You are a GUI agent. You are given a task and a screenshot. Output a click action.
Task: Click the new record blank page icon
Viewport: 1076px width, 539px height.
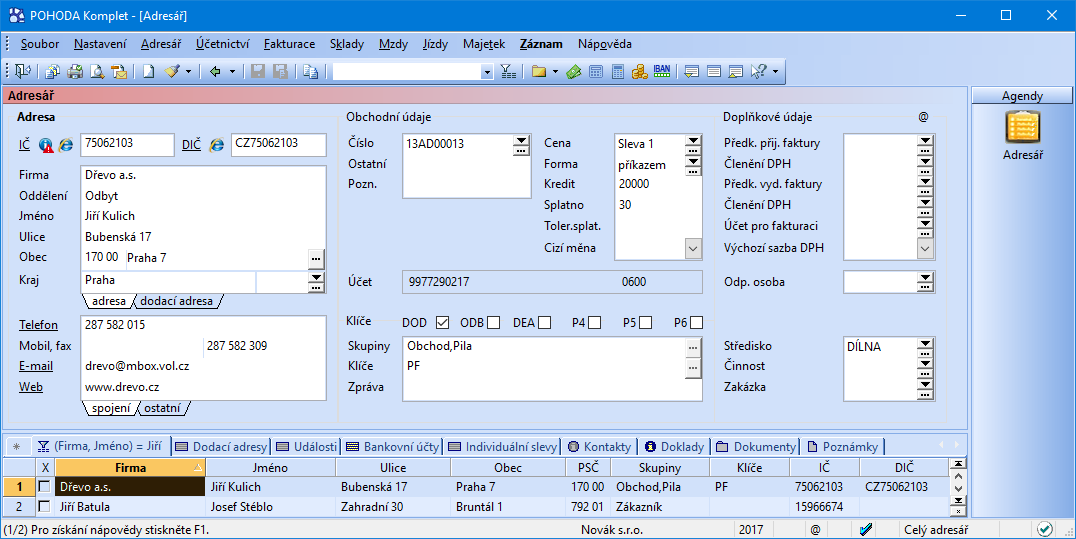[148, 72]
